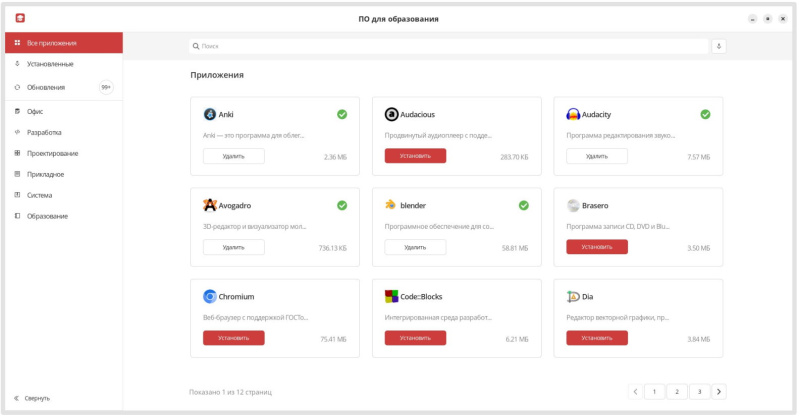800x418 pixels.
Task: Open the Обновления section in sidebar
Action: click(46, 87)
